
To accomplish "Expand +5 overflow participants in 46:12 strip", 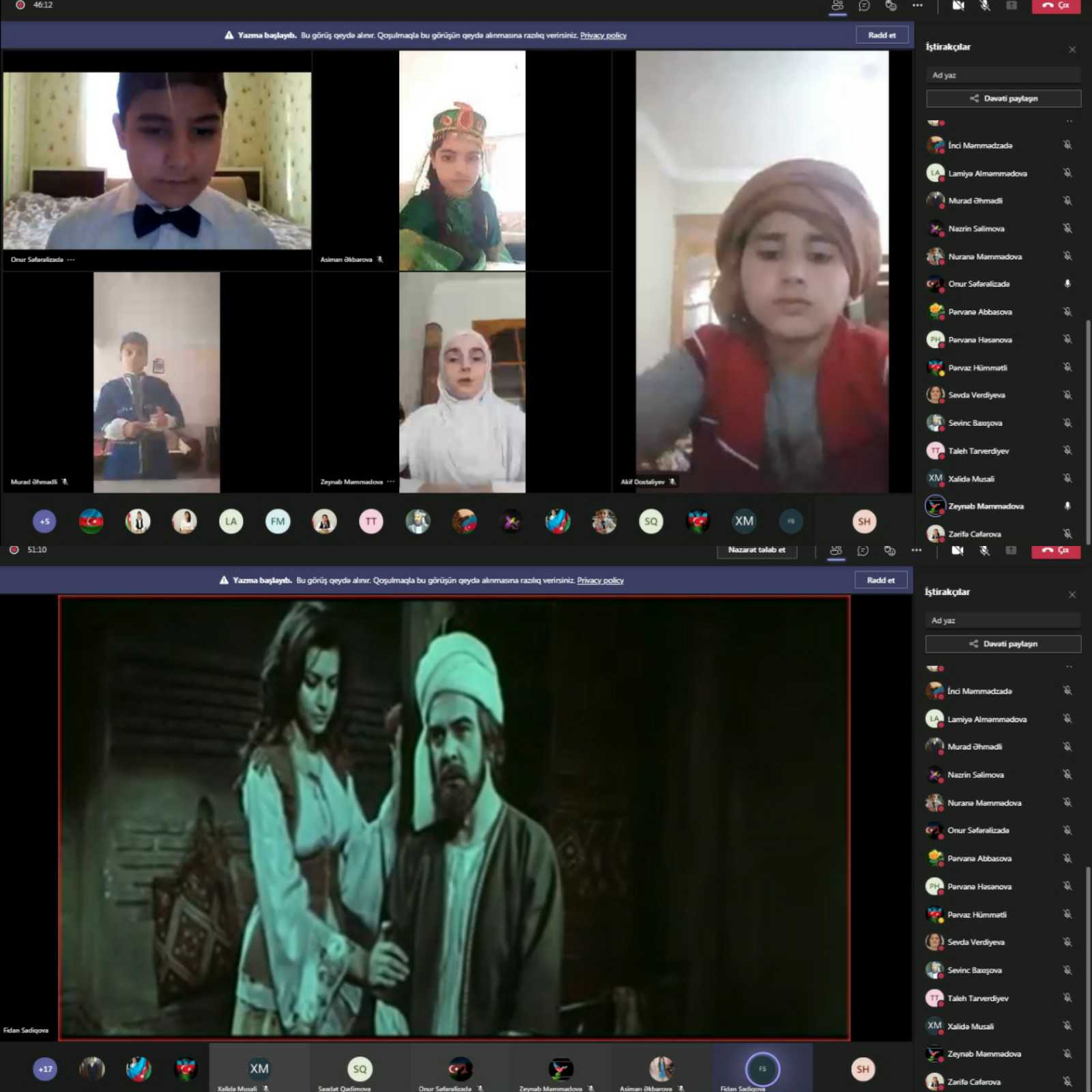I will click(44, 521).
